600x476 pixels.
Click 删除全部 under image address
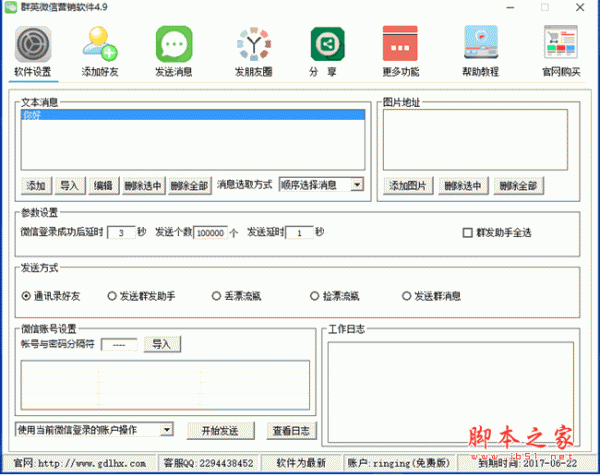point(518,186)
